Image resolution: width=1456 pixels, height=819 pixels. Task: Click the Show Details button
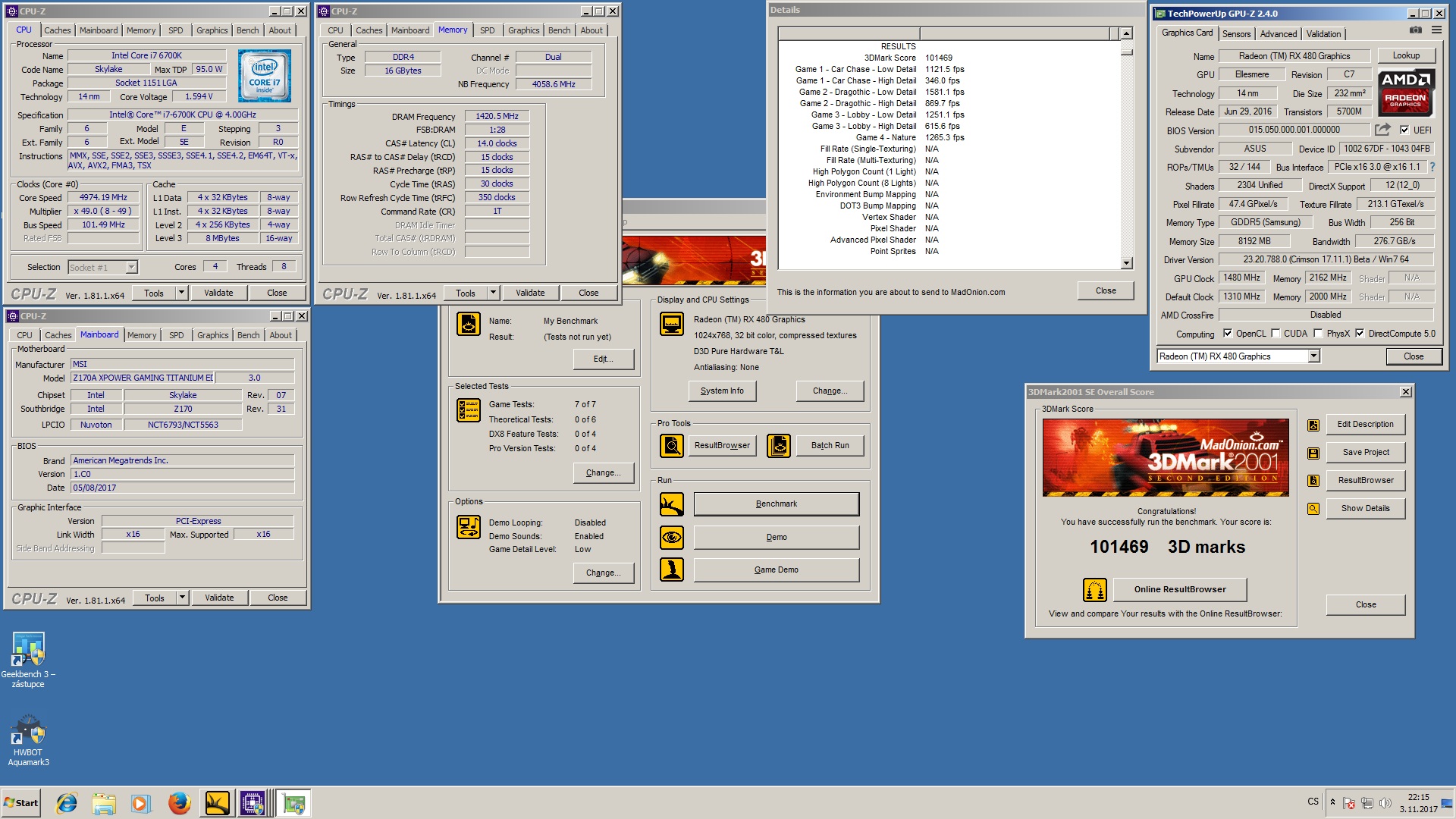click(1366, 509)
